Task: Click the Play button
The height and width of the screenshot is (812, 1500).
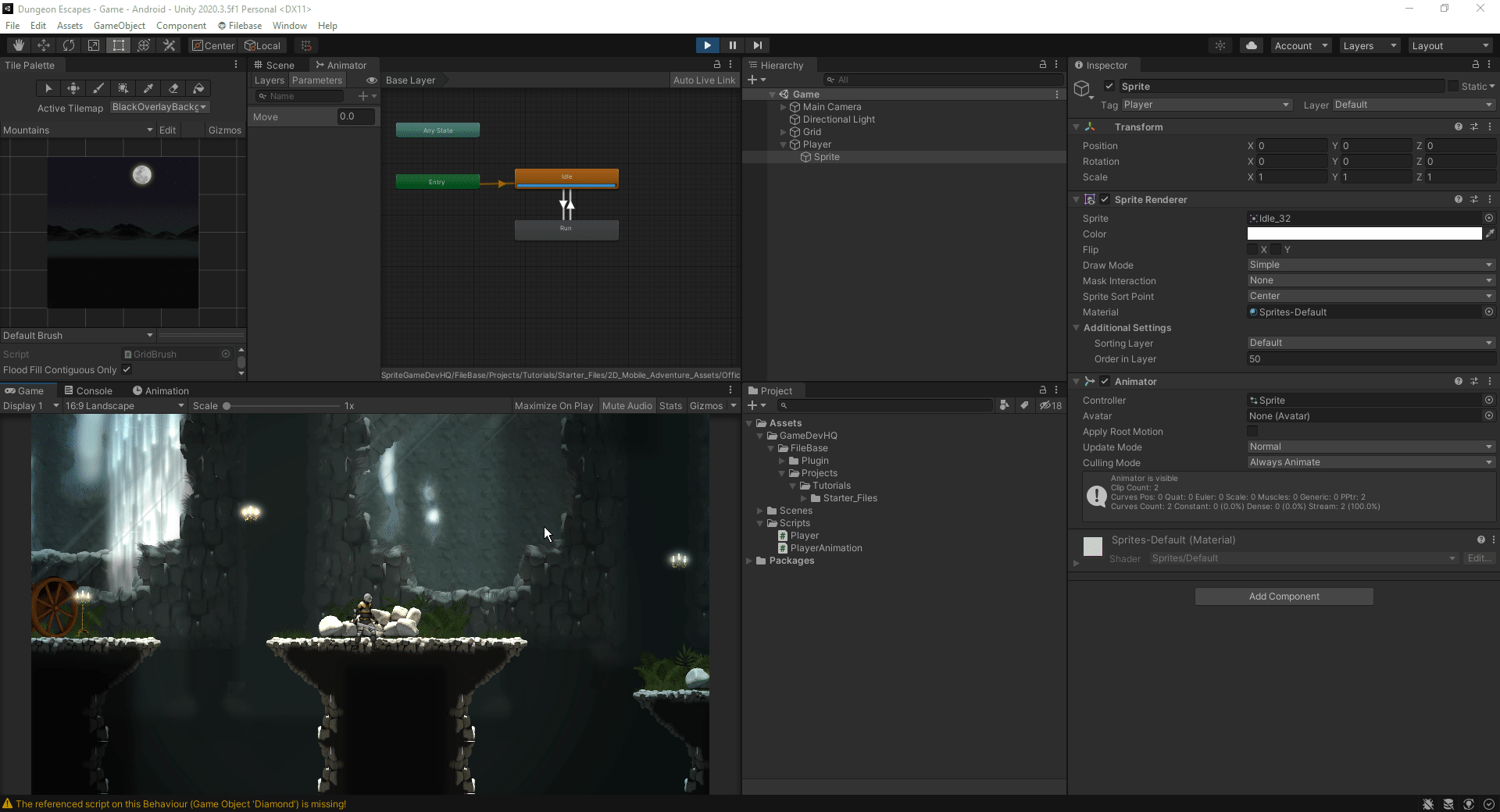Action: (x=707, y=45)
